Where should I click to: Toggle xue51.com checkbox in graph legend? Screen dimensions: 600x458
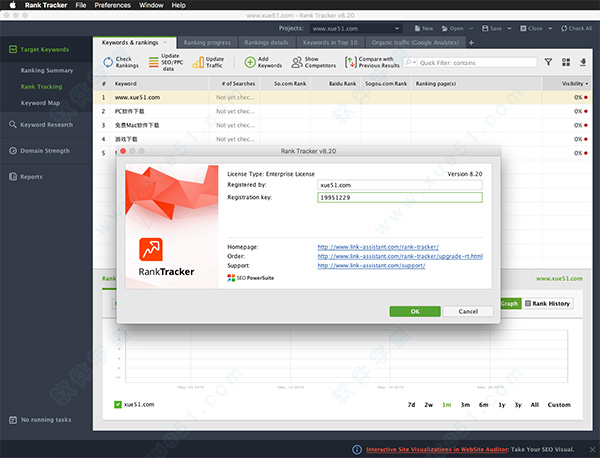(x=118, y=404)
